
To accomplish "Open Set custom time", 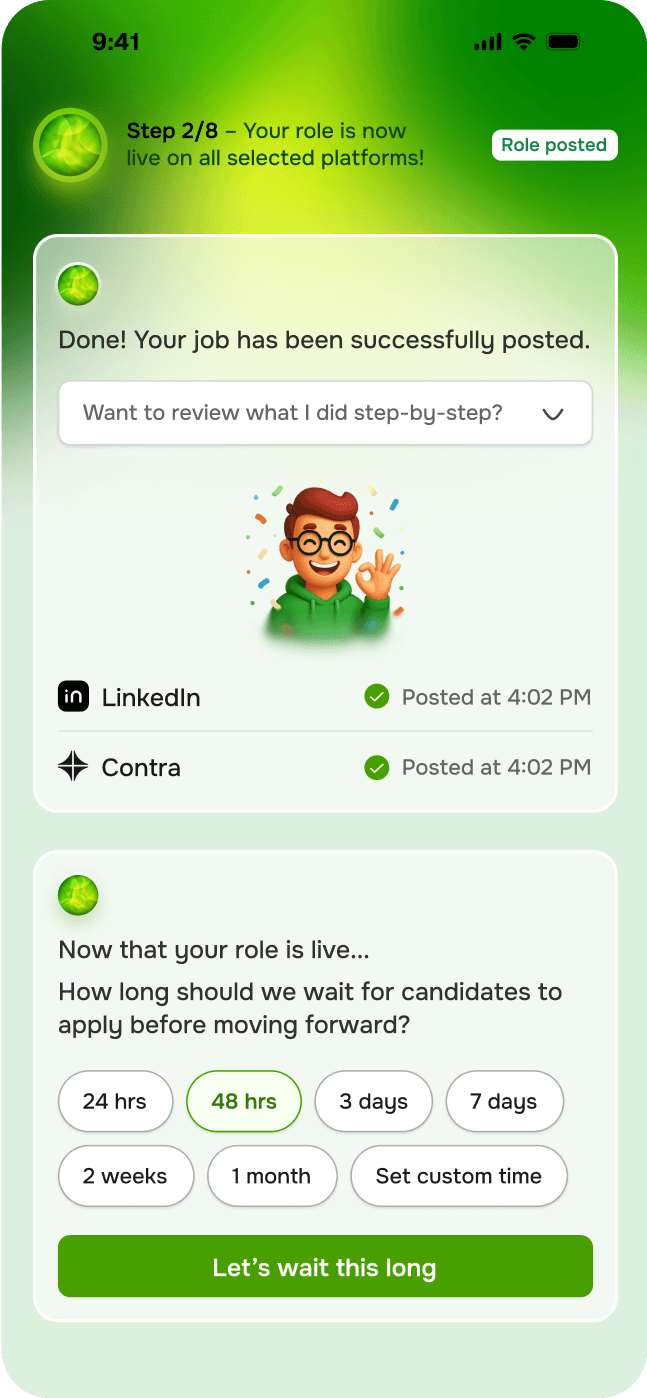I will pos(459,1176).
